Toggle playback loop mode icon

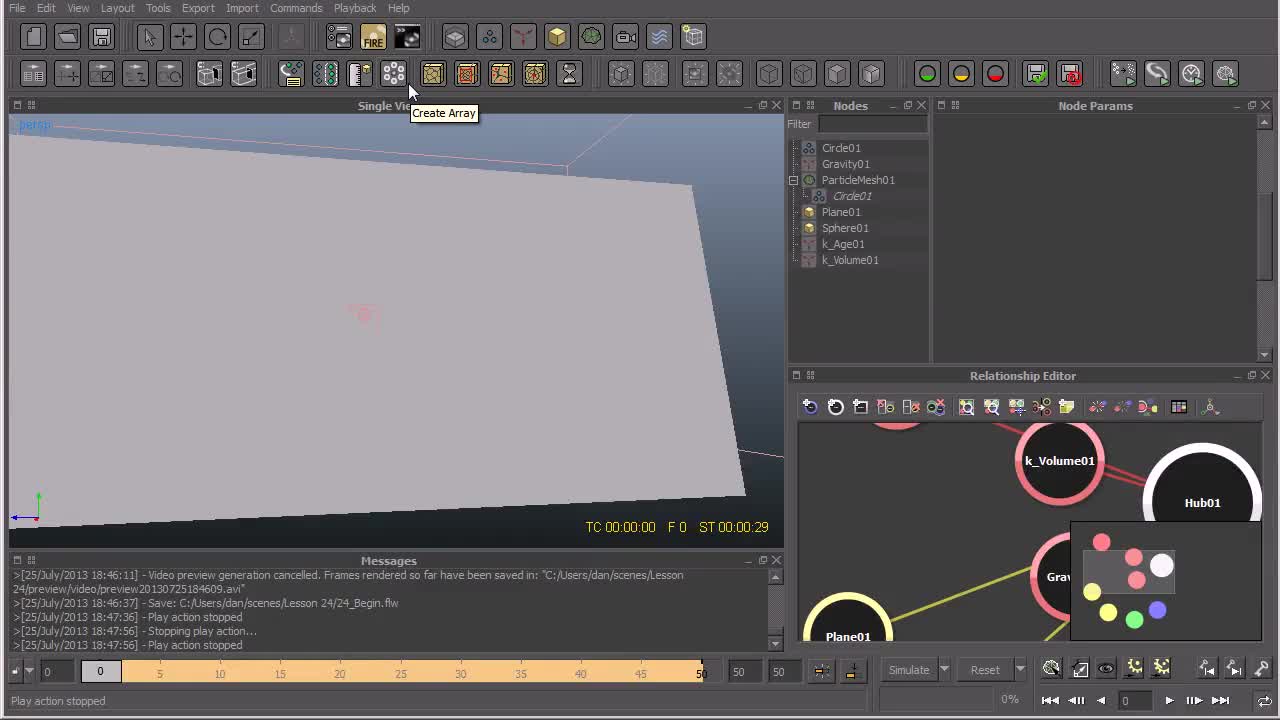click(x=1264, y=701)
